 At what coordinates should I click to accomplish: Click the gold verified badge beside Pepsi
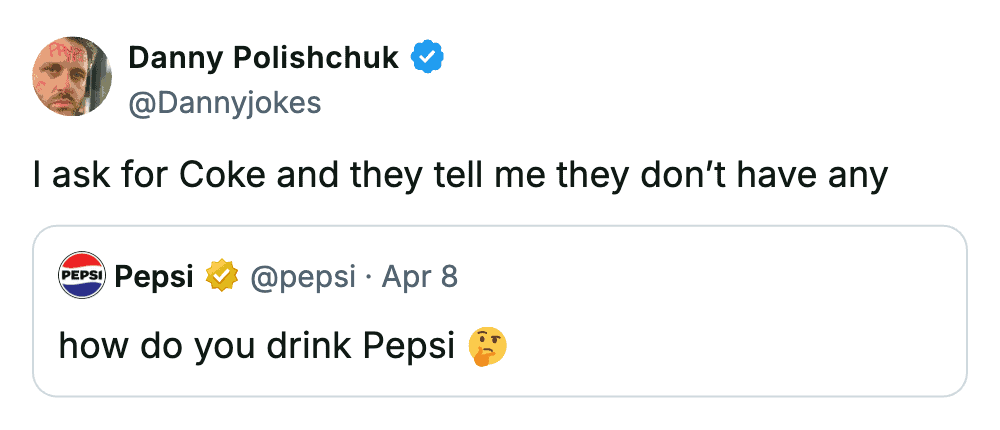pyautogui.click(x=220, y=276)
